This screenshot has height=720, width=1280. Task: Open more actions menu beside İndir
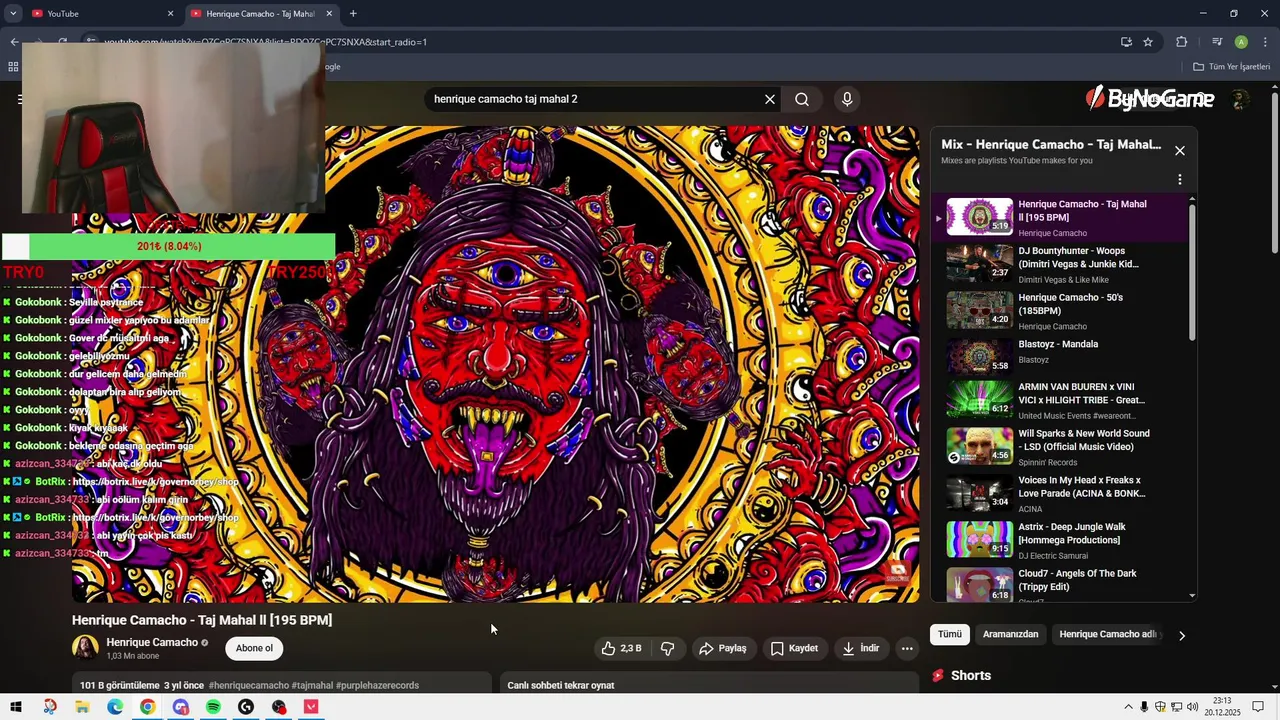pyautogui.click(x=907, y=648)
